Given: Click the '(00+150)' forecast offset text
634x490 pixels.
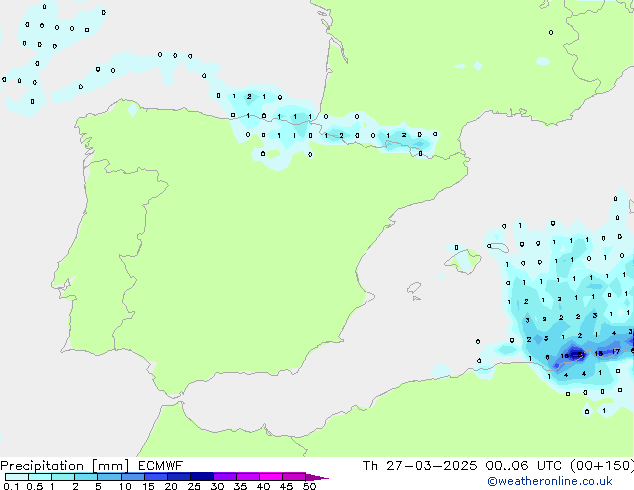Looking at the screenshot, I should (x=602, y=466).
